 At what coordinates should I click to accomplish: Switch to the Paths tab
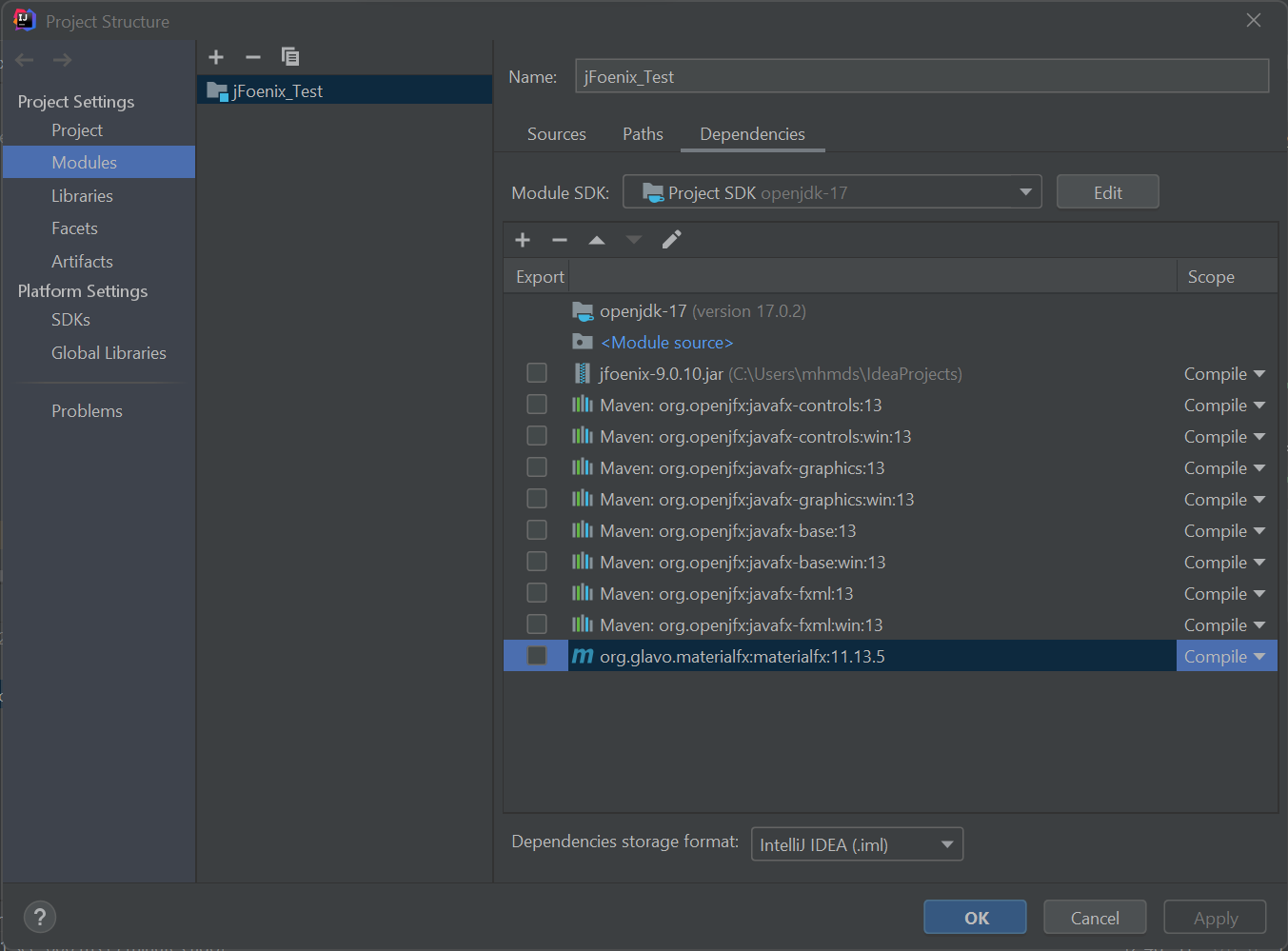coord(643,134)
